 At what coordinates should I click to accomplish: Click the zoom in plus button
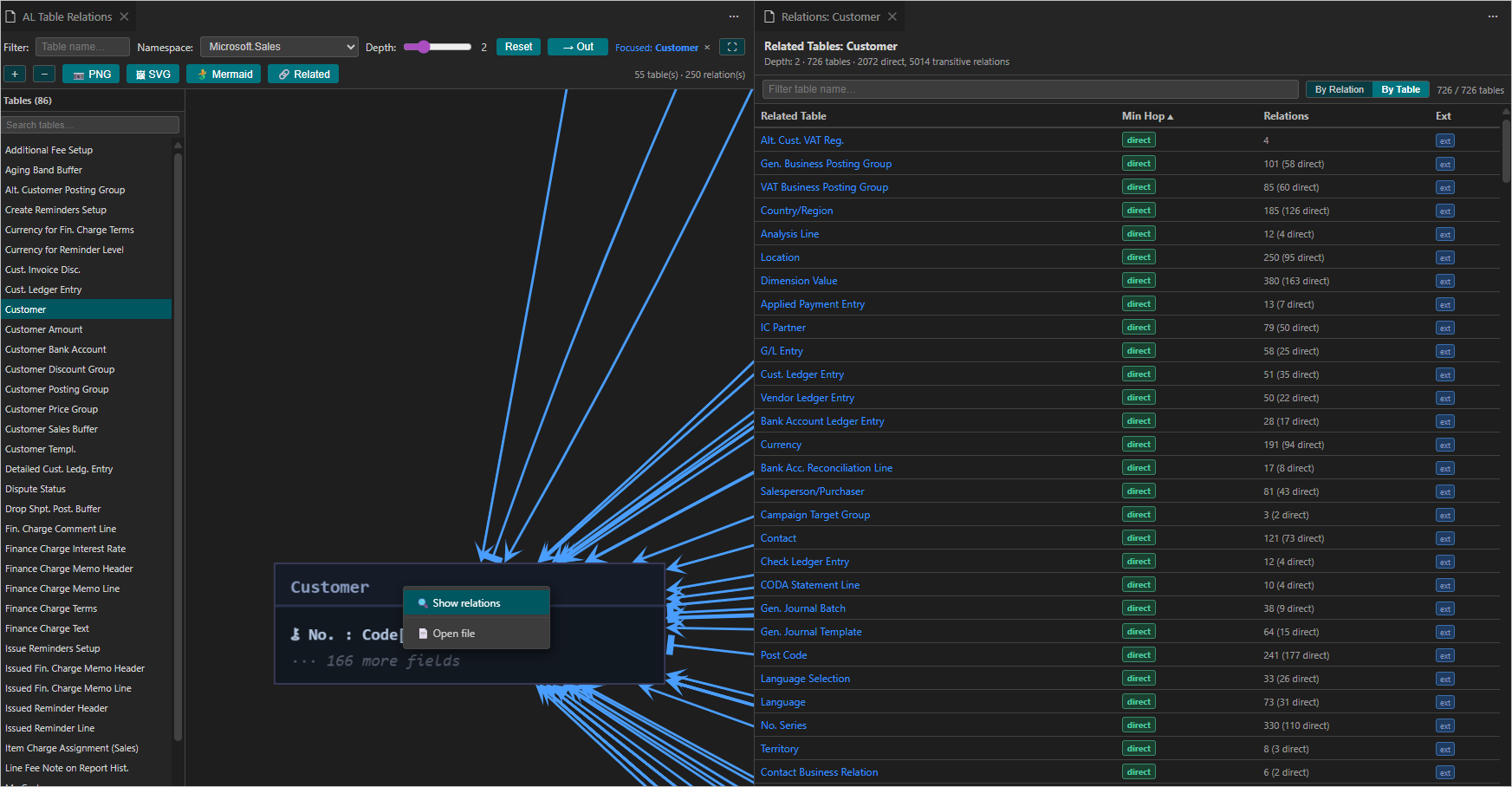(x=16, y=75)
